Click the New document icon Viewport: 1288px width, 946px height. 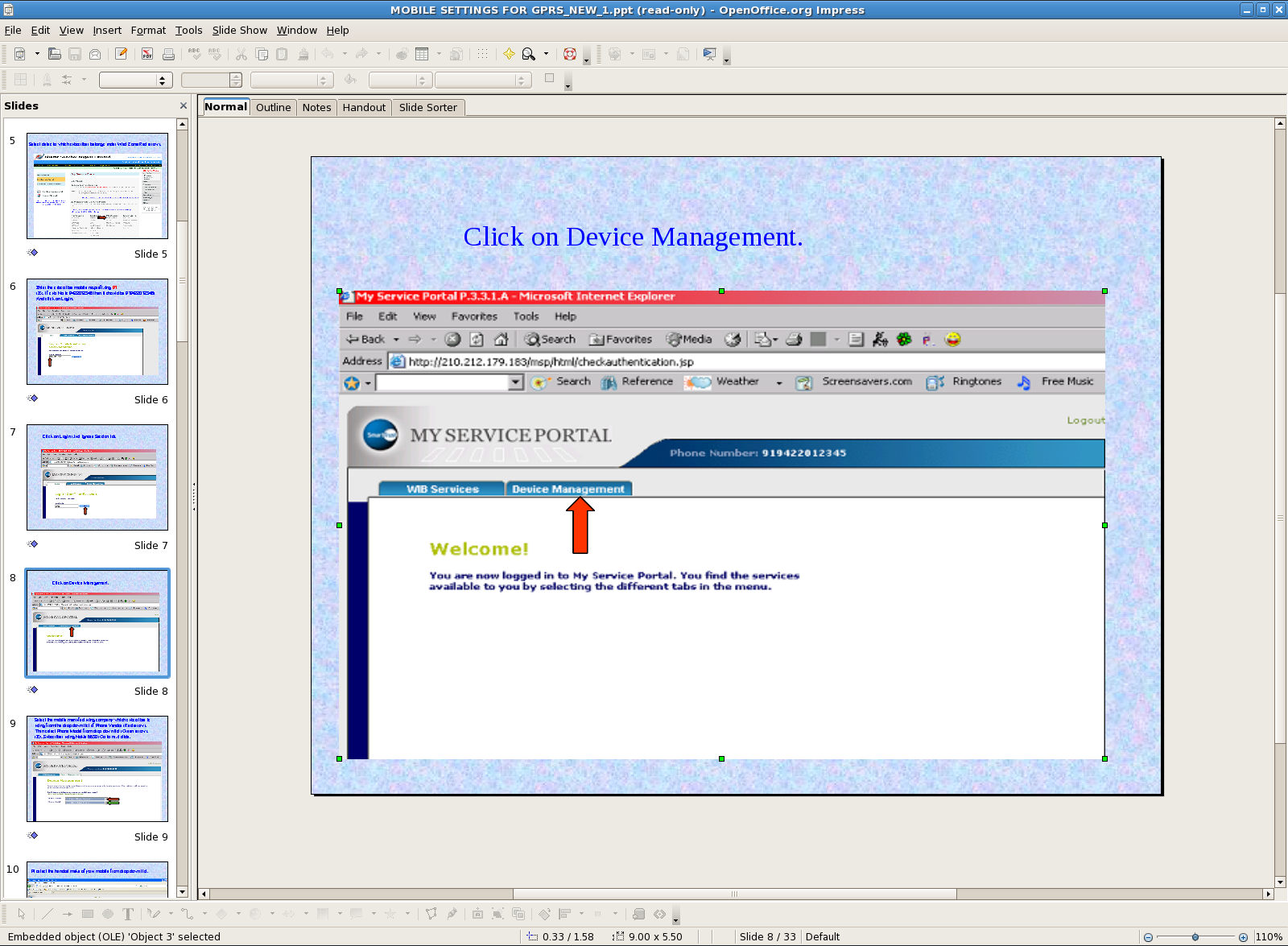[x=20, y=54]
